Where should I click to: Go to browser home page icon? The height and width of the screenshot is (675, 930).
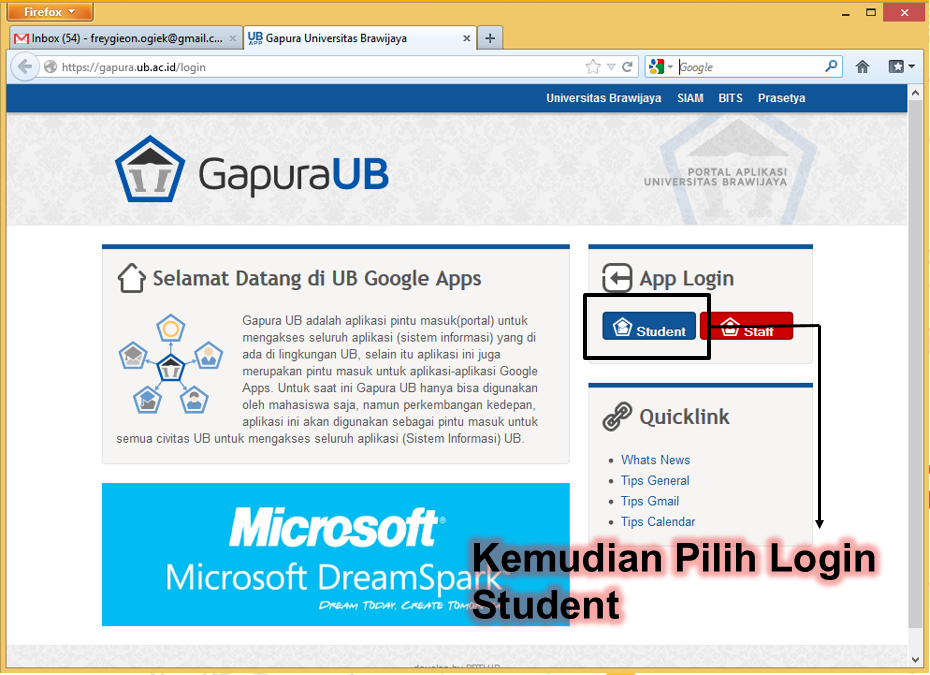tap(862, 66)
